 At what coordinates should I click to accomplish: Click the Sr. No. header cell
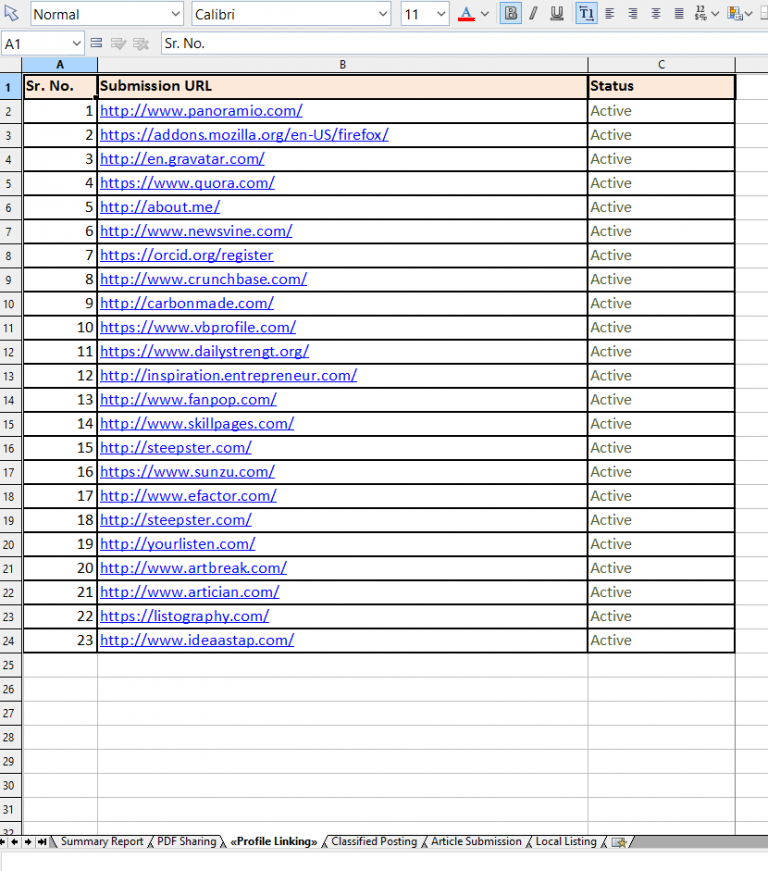[60, 86]
